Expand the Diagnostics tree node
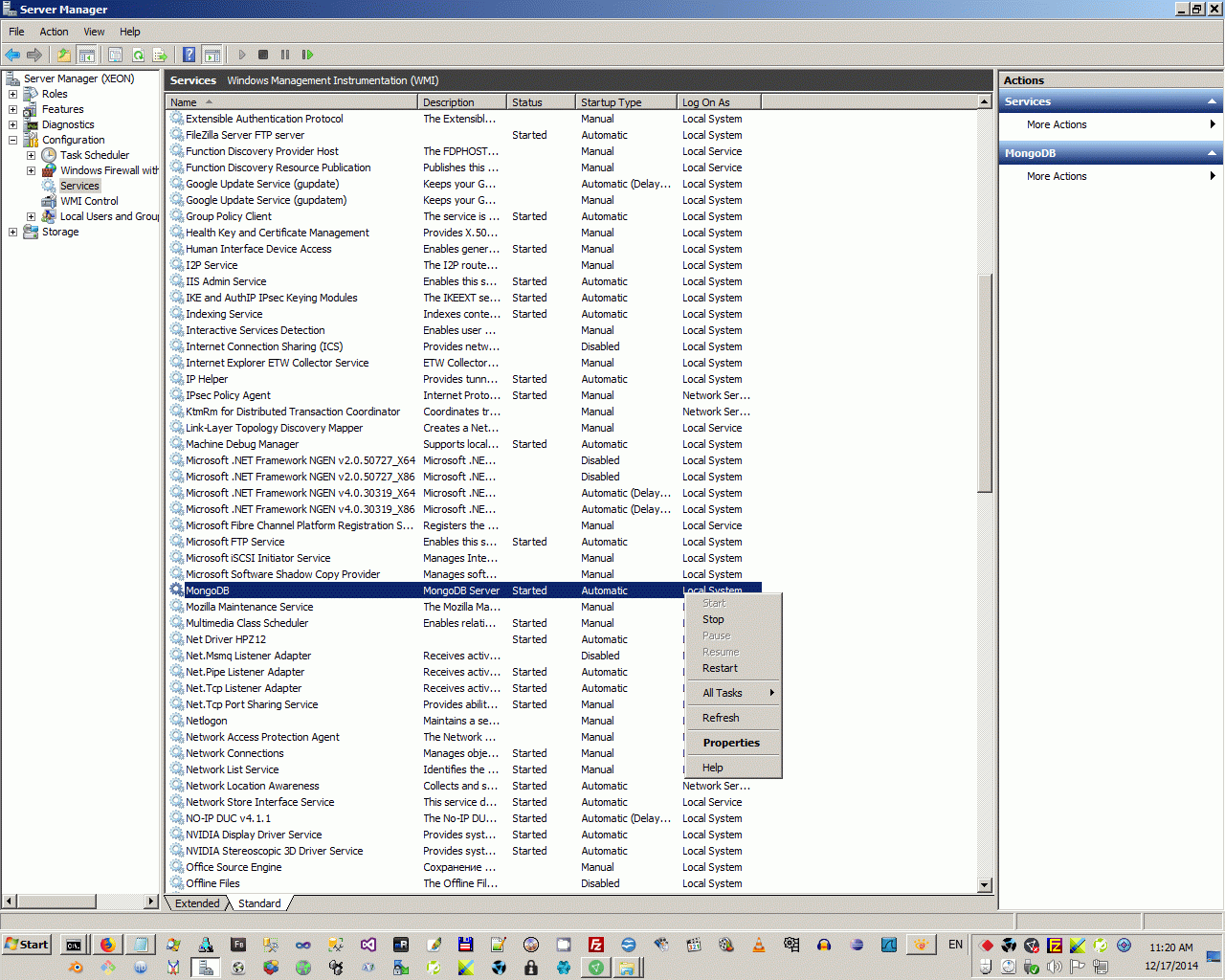This screenshot has height=980, width=1225. click(12, 124)
